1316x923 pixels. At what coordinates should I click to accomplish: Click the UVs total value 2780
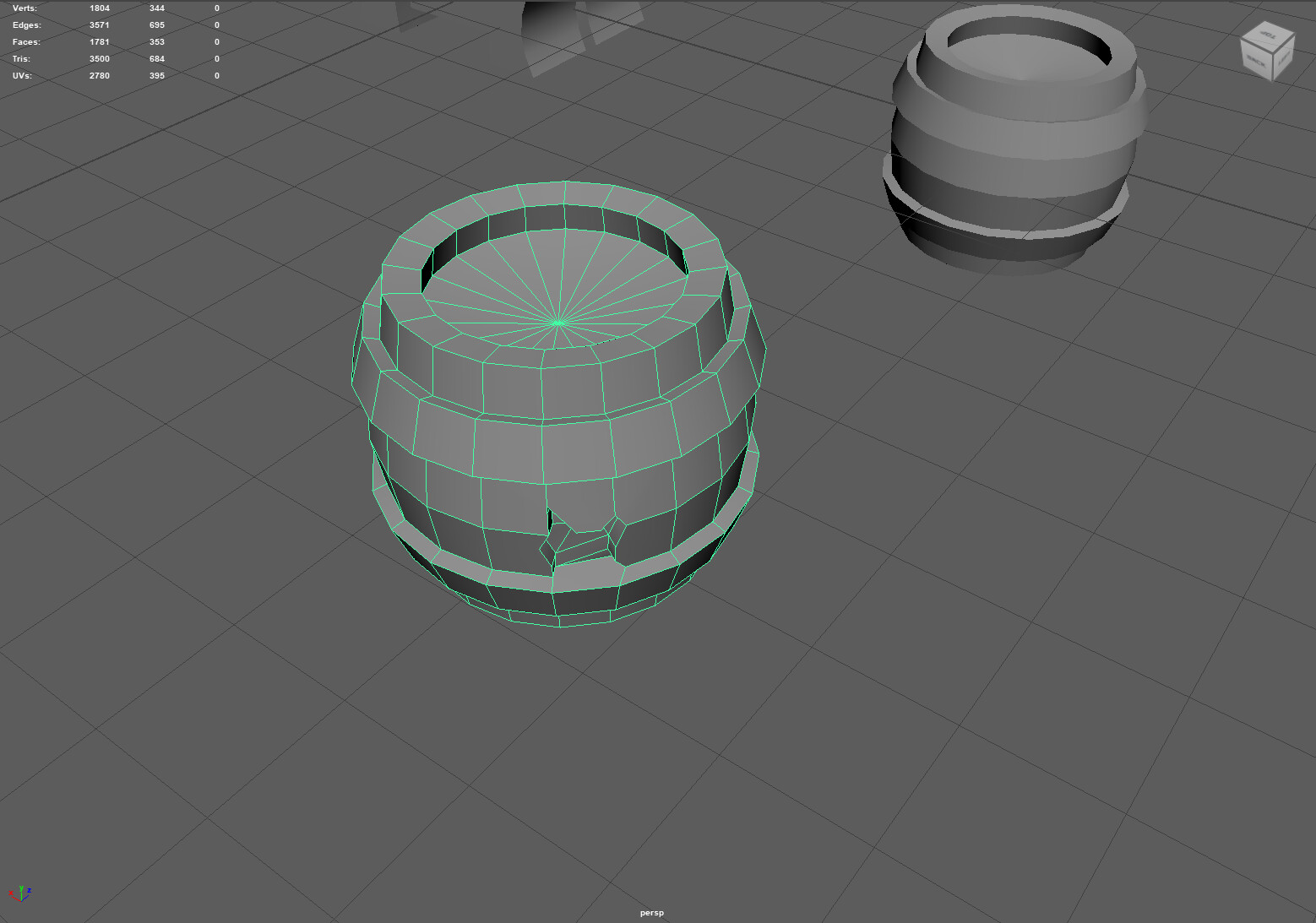(x=100, y=76)
